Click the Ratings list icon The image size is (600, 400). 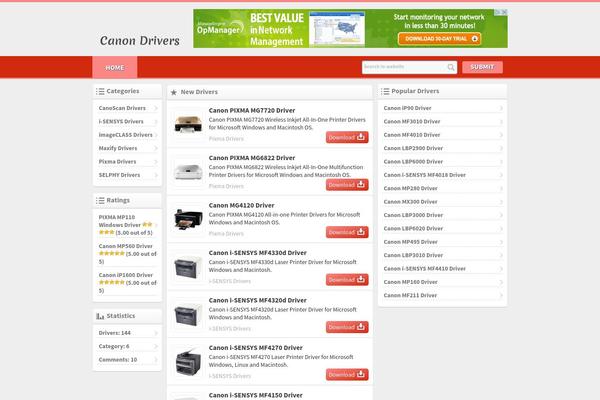coord(100,200)
